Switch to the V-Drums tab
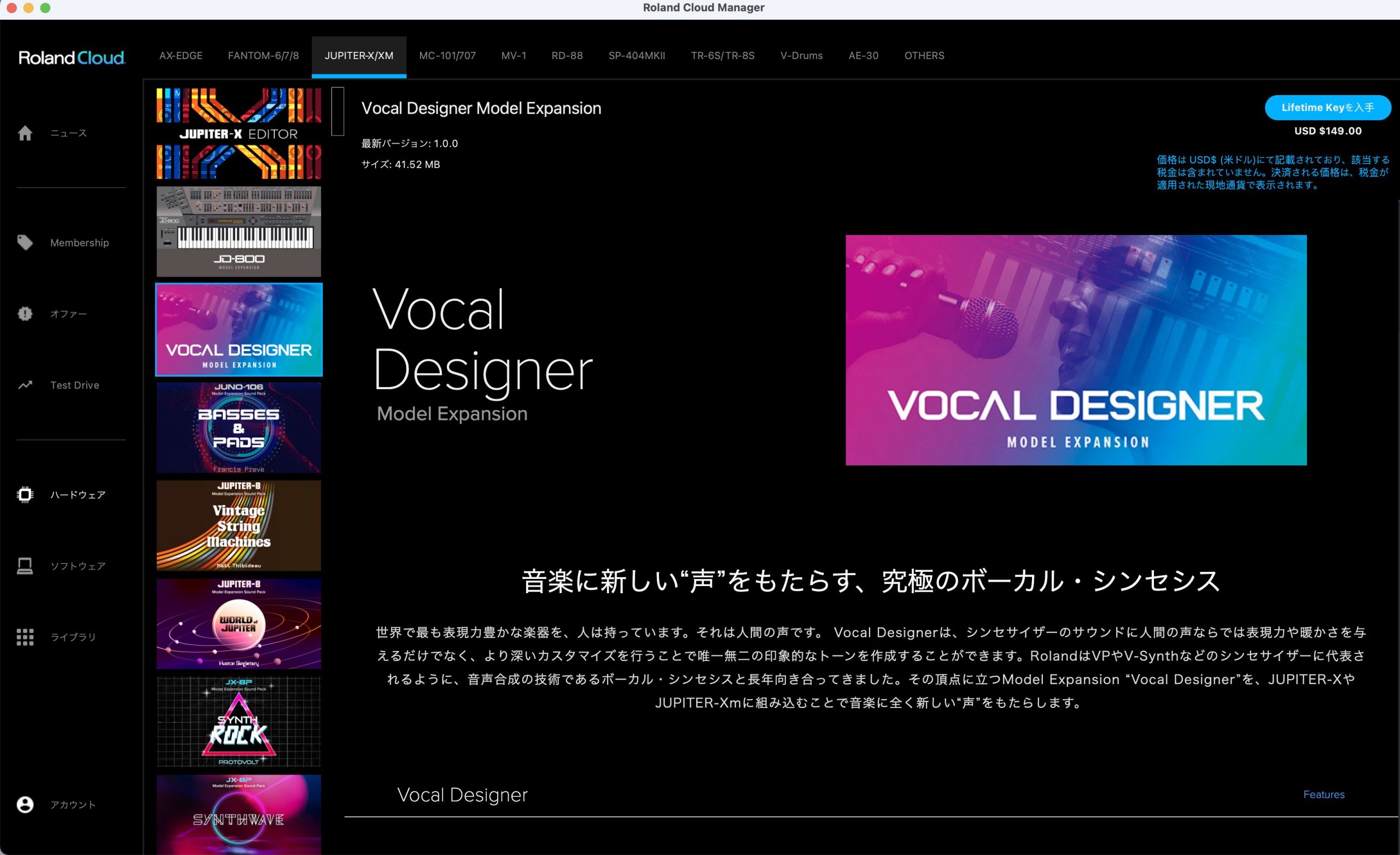Viewport: 1400px width, 855px height. pos(801,56)
